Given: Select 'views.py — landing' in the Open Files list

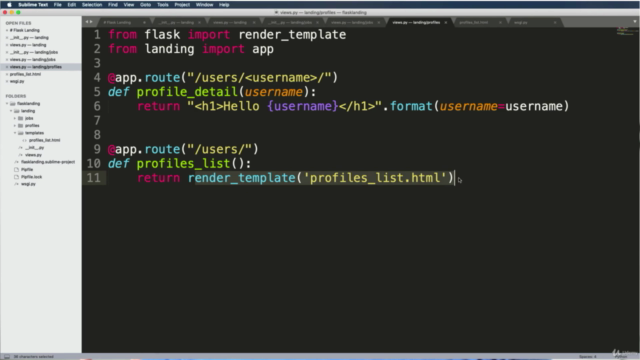Looking at the screenshot, I should pos(28,45).
